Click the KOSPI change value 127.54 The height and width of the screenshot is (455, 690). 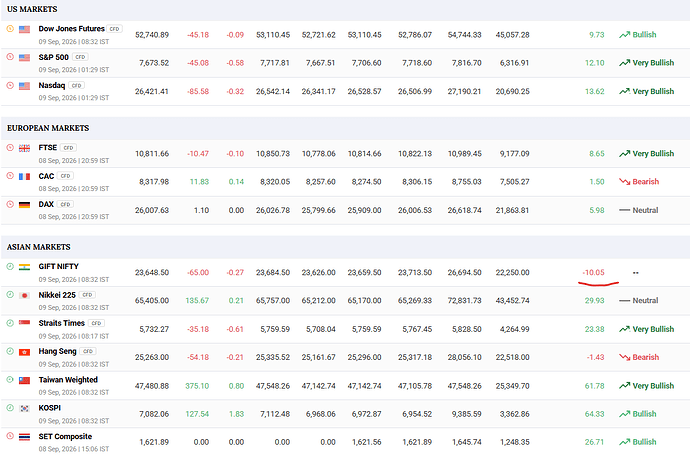[x=197, y=414]
